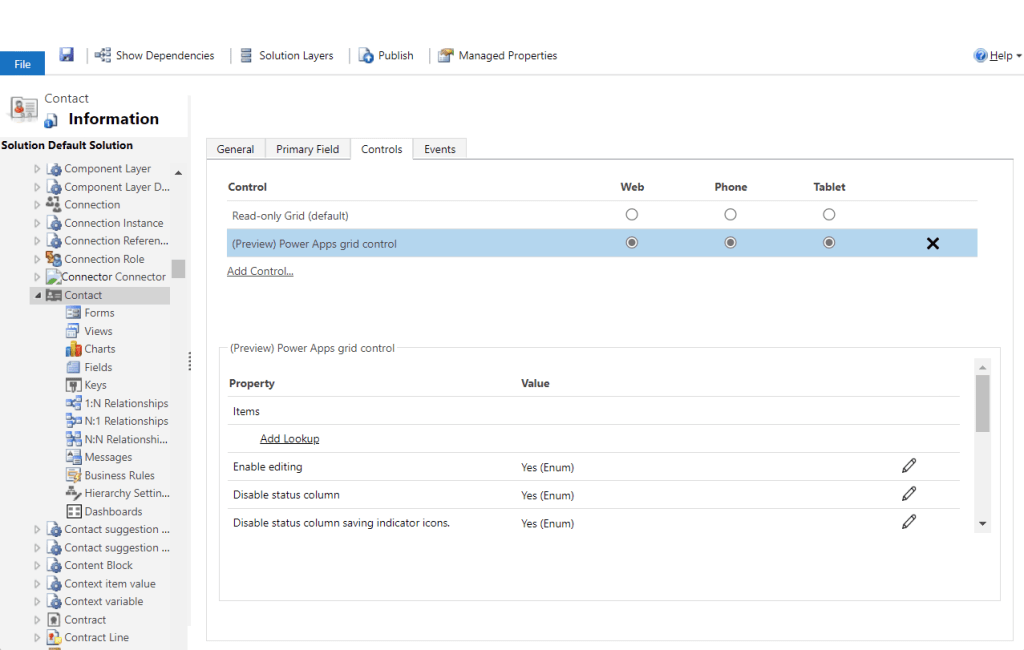Select Web radio for Read-only Grid
Screen dimensions: 1024x650
click(631, 215)
